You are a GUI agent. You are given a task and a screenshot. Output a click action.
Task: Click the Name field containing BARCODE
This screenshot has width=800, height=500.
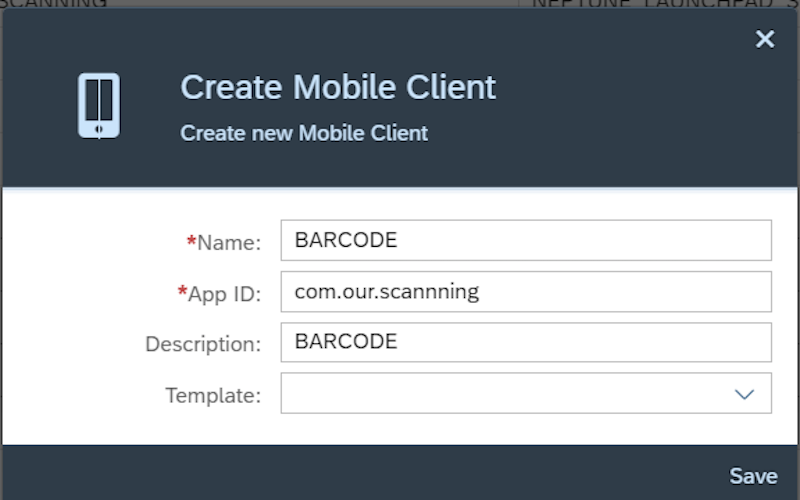coord(526,240)
